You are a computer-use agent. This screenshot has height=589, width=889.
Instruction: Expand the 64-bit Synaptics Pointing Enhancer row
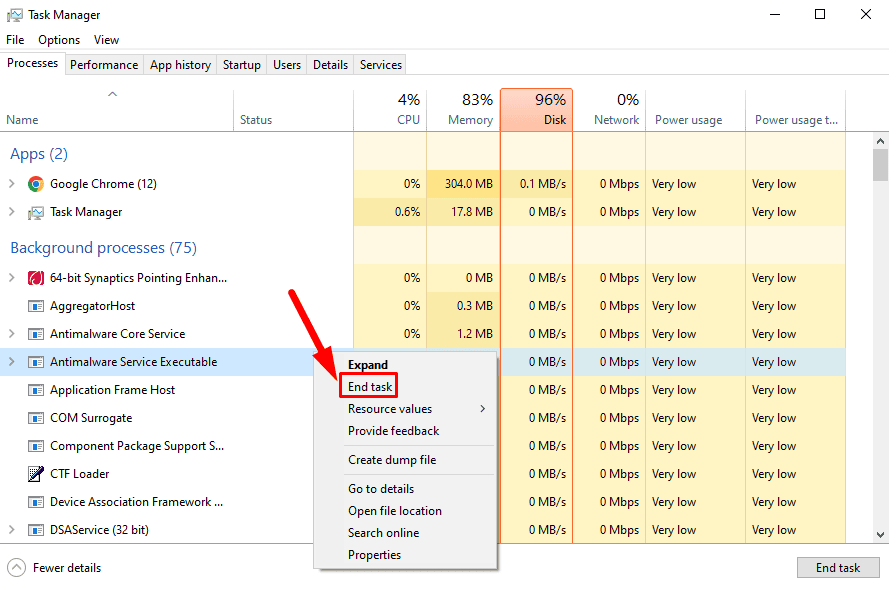point(11,278)
